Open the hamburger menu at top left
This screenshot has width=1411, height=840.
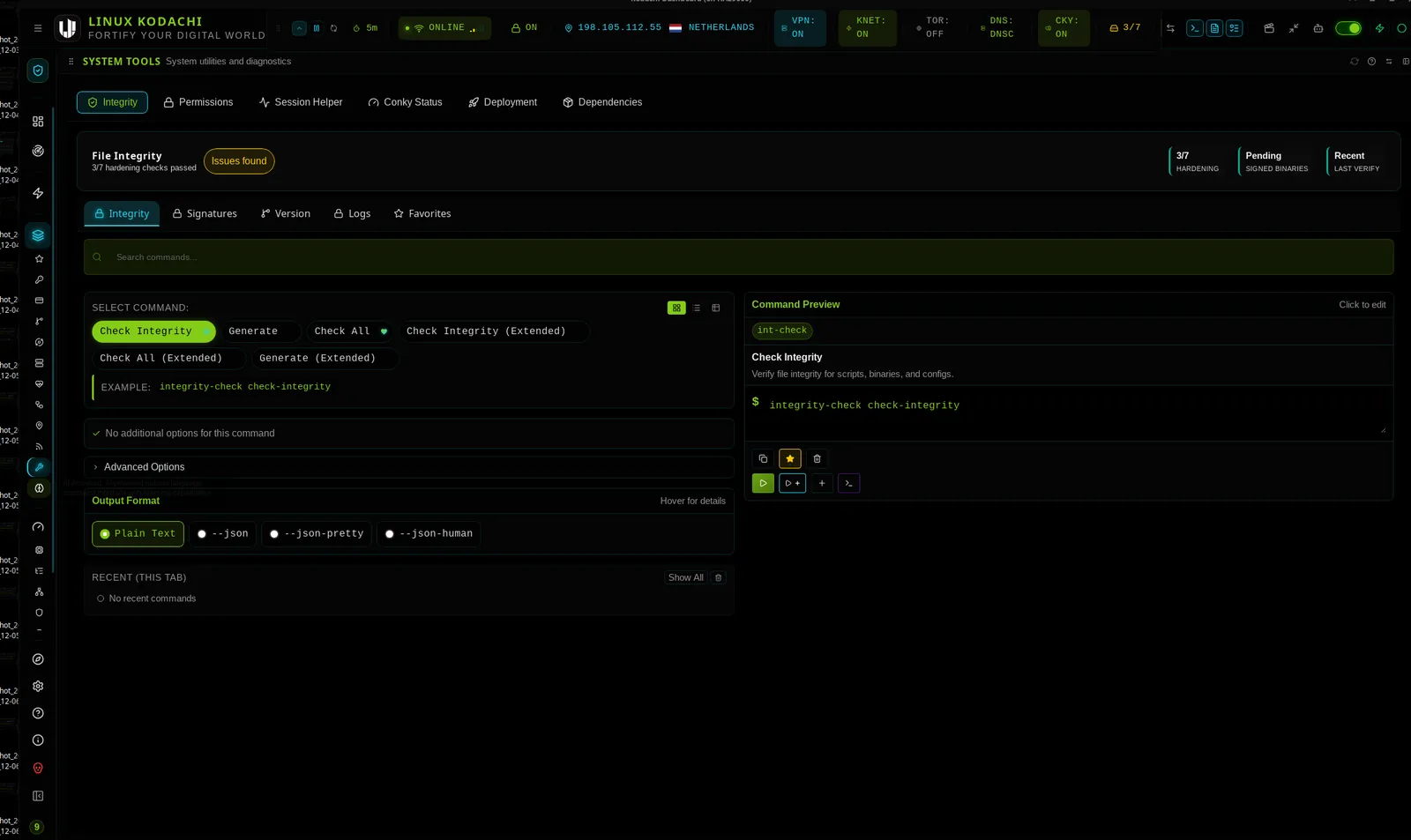tap(38, 28)
